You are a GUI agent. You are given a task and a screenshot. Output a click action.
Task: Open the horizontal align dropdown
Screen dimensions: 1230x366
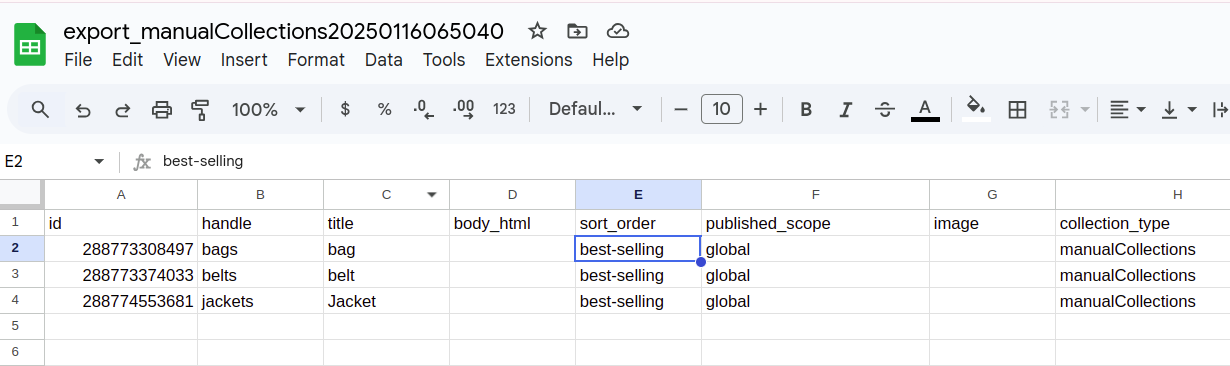(1128, 109)
